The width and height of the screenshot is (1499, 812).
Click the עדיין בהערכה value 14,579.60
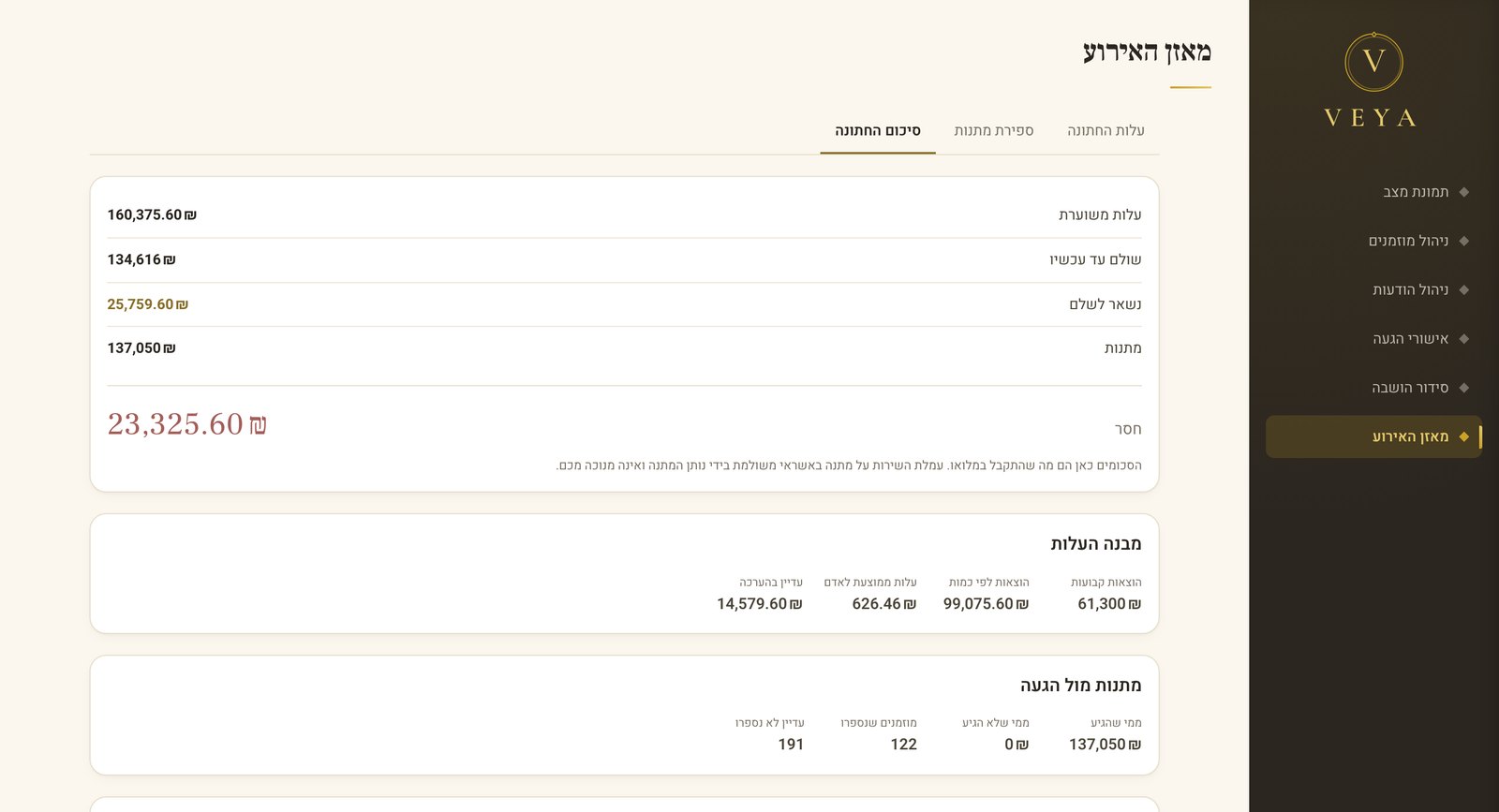(760, 604)
